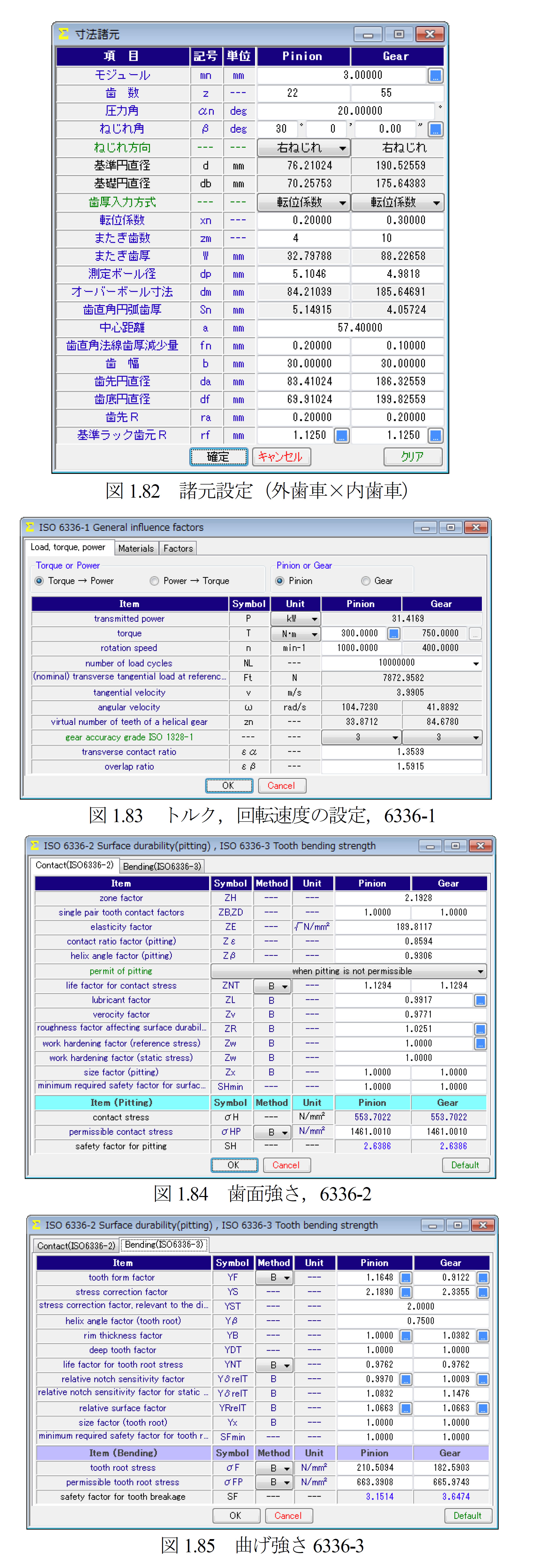Click Gear tooth count field 55
Viewport: 540px width, 1568px height.
[398, 93]
